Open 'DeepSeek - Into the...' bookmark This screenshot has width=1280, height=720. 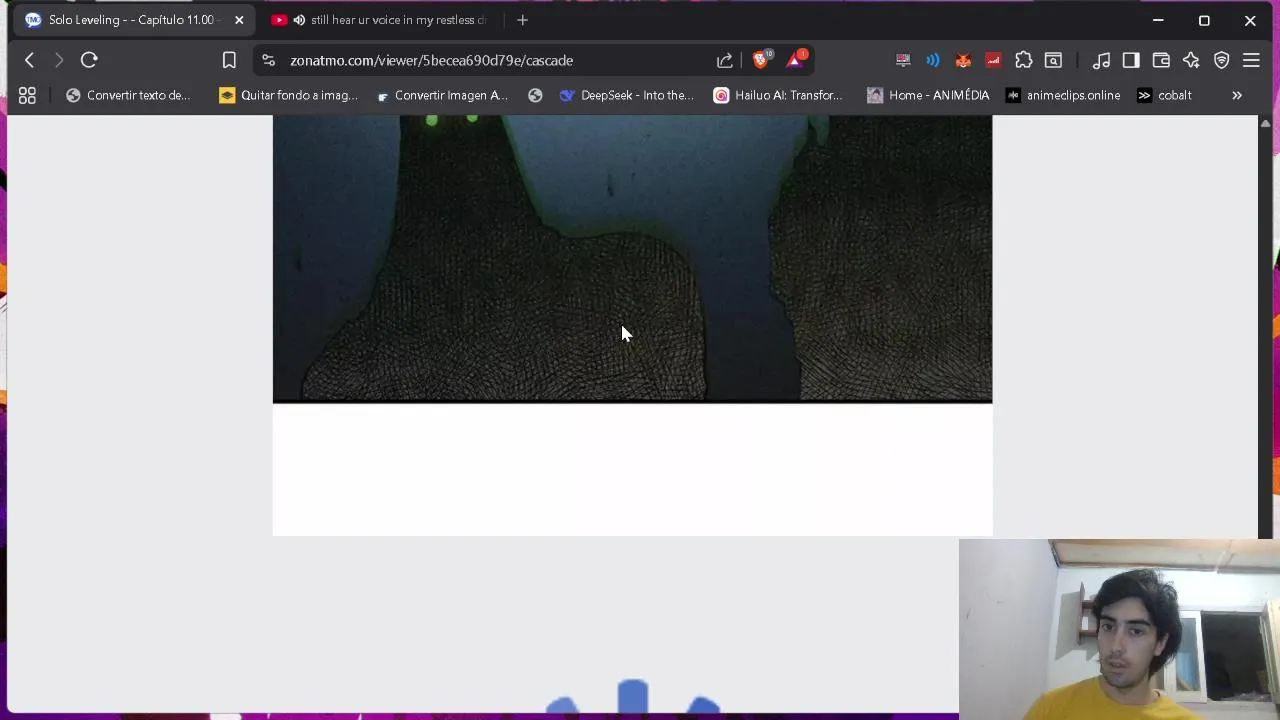click(x=627, y=95)
